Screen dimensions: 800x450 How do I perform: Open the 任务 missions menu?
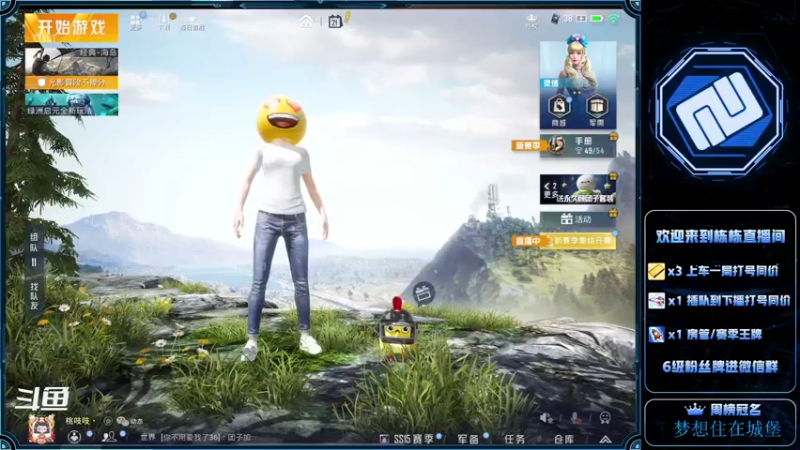coord(515,439)
